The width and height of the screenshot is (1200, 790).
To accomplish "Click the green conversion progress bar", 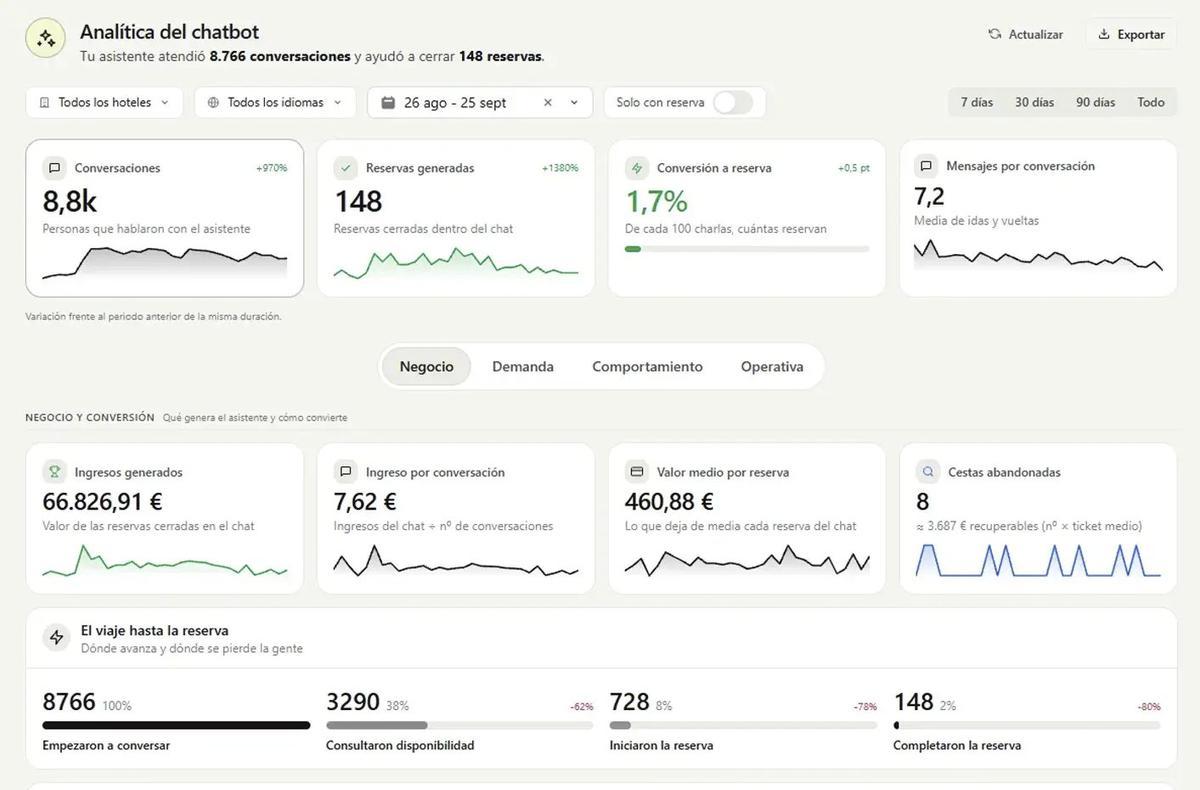I will (747, 249).
